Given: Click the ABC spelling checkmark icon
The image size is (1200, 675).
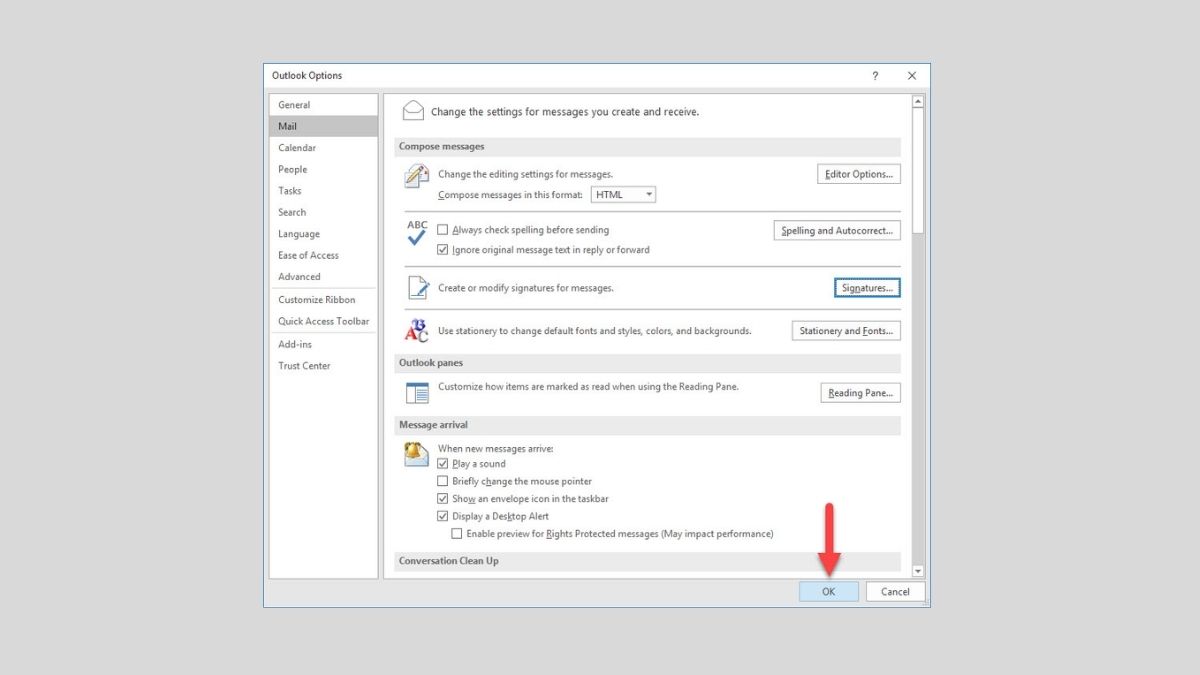Looking at the screenshot, I should click(417, 233).
